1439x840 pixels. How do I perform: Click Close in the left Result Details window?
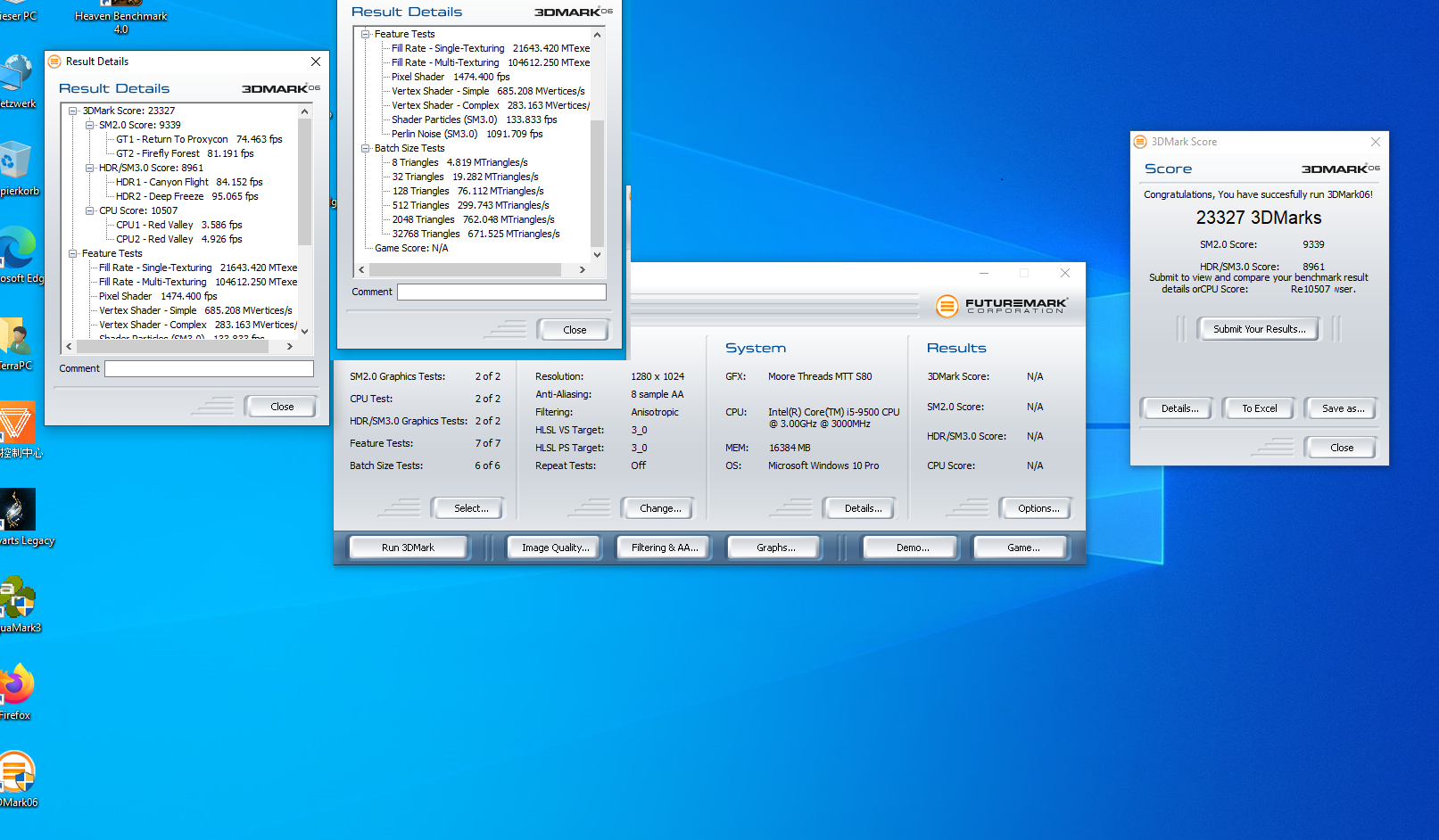(282, 407)
